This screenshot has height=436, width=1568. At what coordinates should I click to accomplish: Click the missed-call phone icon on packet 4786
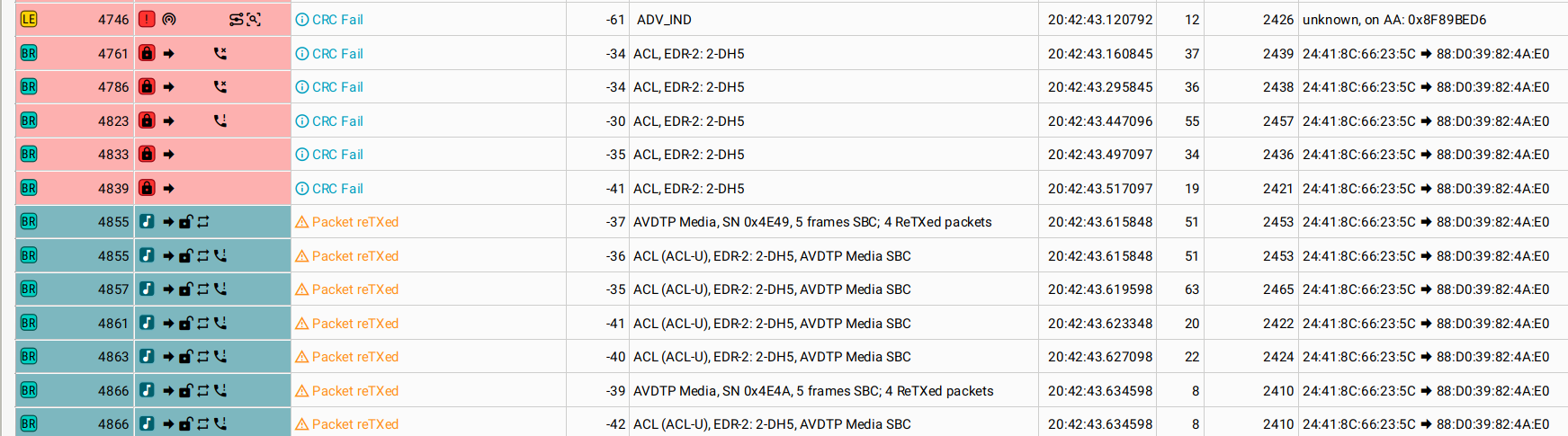click(x=220, y=87)
